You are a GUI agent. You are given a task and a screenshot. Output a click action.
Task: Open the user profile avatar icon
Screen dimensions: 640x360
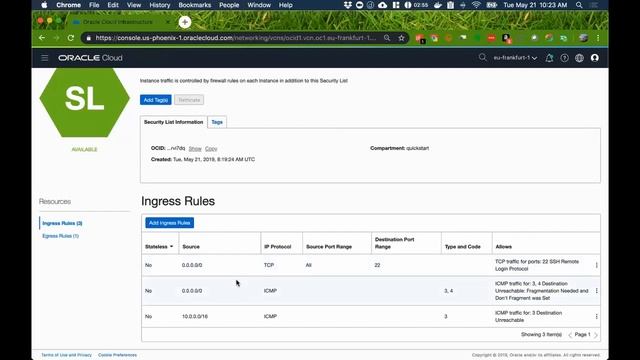[x=595, y=58]
